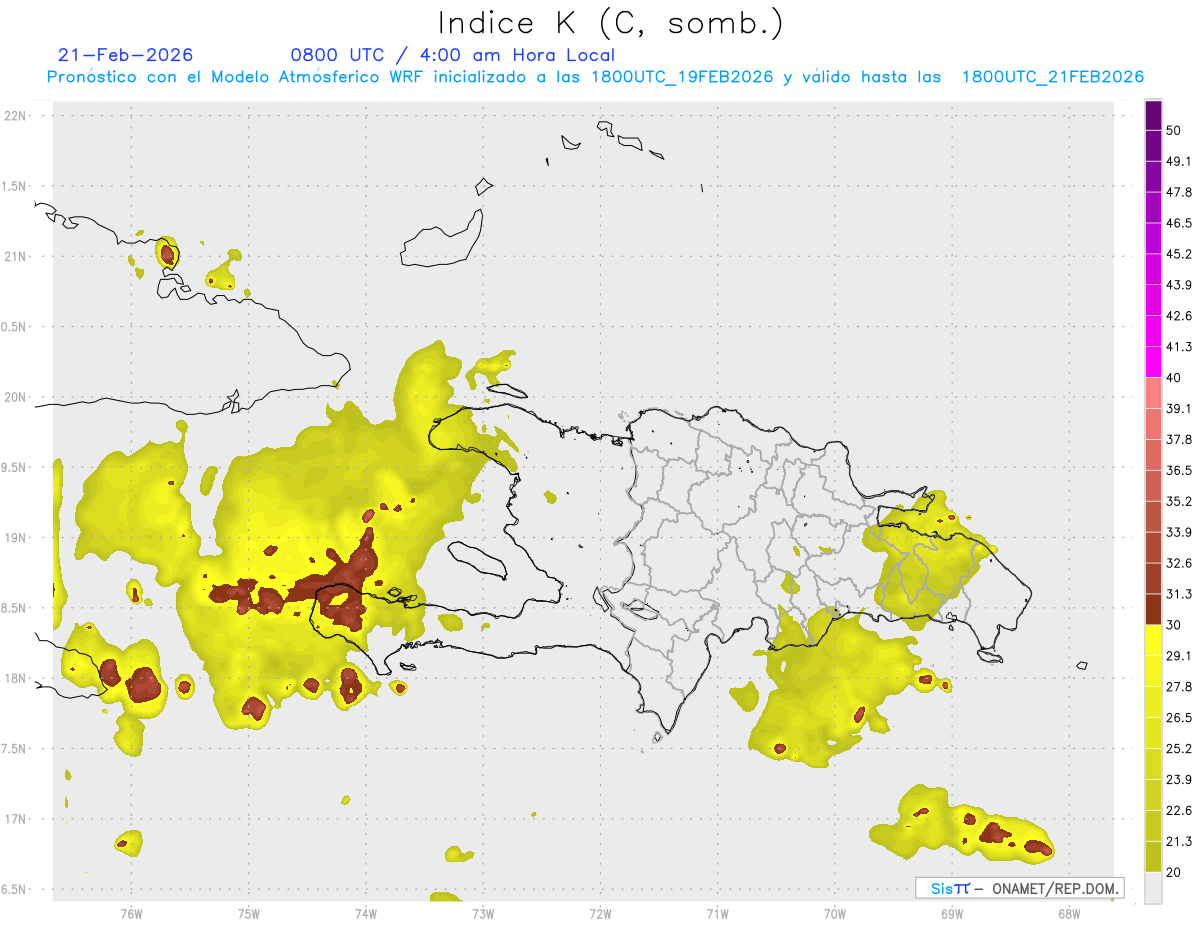This screenshot has height=927, width=1200.
Task: Select the latitude axis label "20N"
Action: click(x=17, y=397)
